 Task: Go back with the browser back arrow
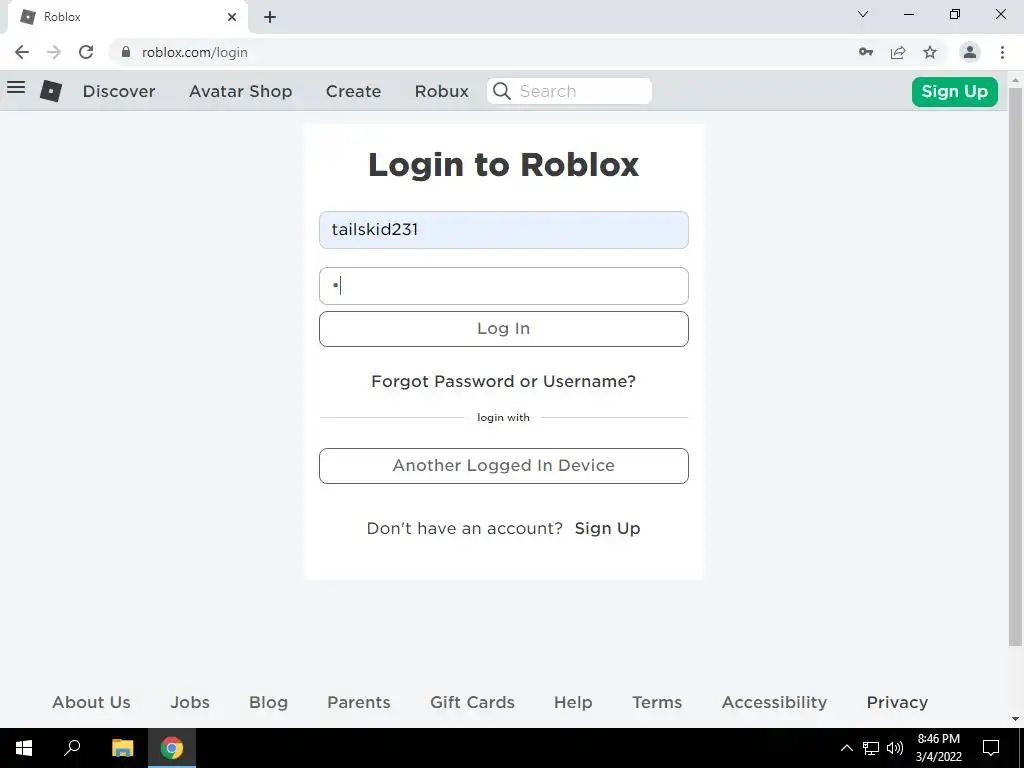[22, 52]
